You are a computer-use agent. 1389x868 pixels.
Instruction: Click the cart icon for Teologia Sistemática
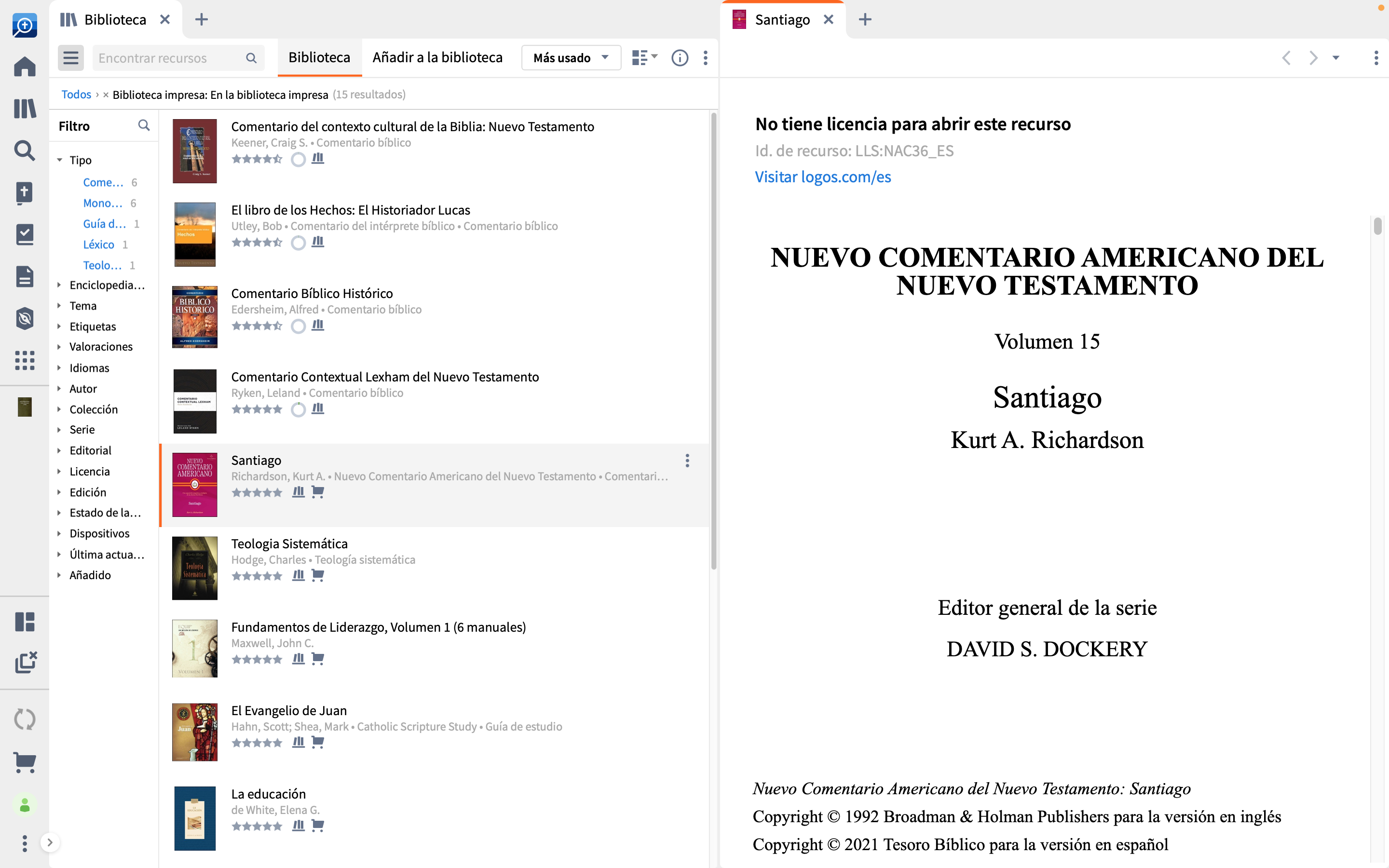317,575
